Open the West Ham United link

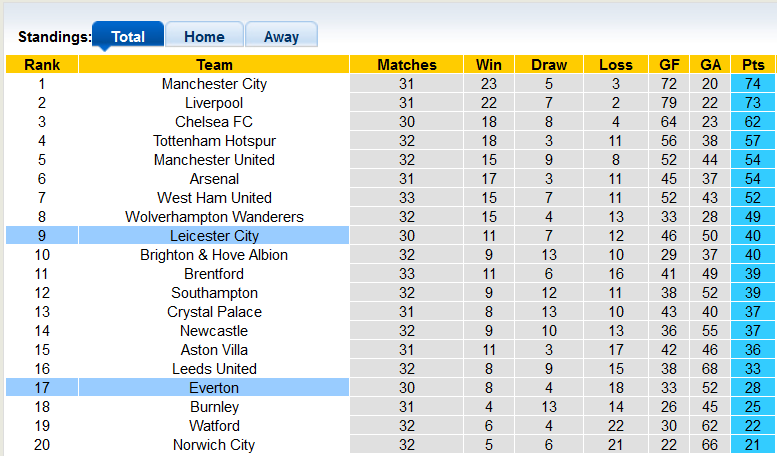click(x=214, y=198)
